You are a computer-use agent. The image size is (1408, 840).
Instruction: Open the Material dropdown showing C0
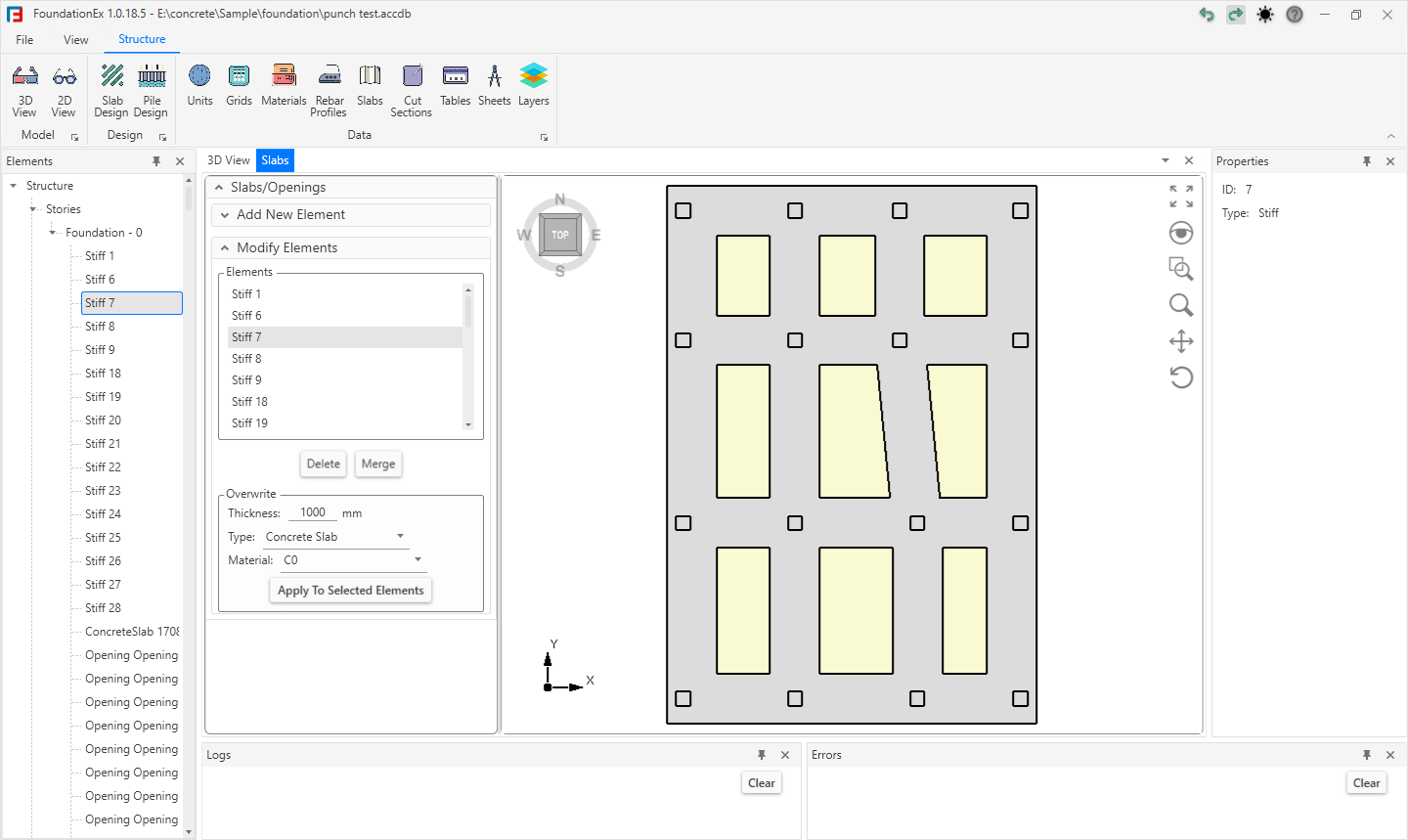(352, 560)
